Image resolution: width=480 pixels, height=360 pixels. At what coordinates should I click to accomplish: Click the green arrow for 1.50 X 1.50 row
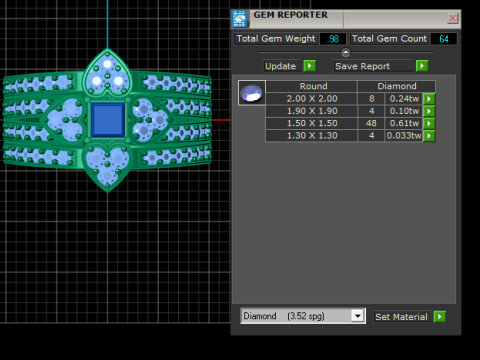tap(429, 123)
